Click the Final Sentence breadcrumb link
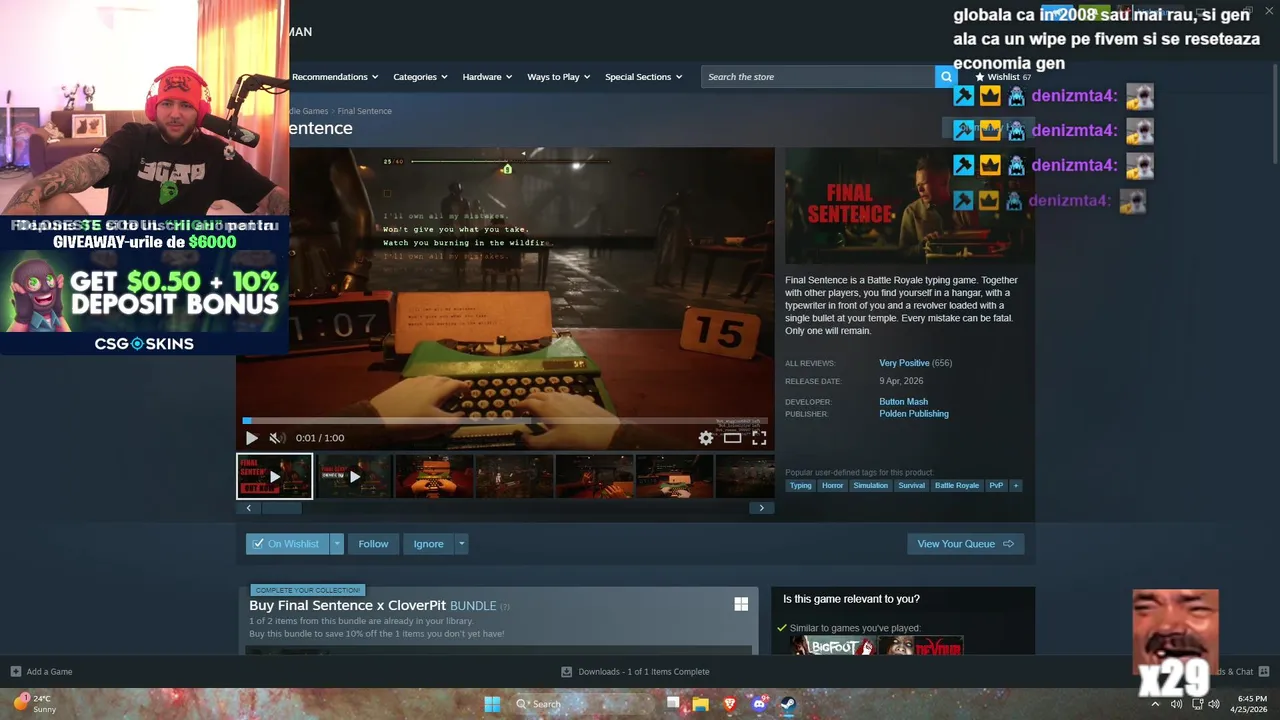Screen dimensions: 1280x720 (364, 111)
